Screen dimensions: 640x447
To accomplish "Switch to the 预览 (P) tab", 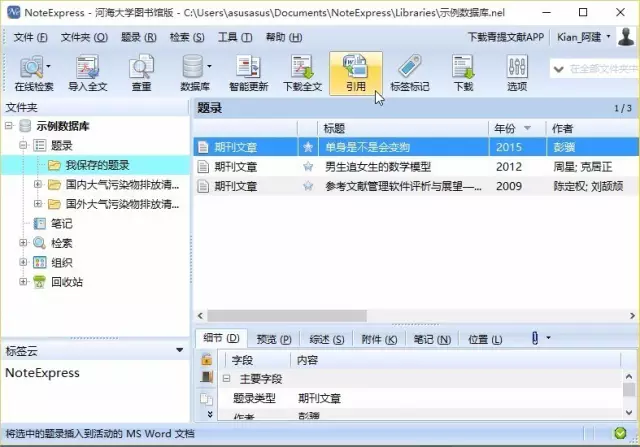I will coord(274,339).
